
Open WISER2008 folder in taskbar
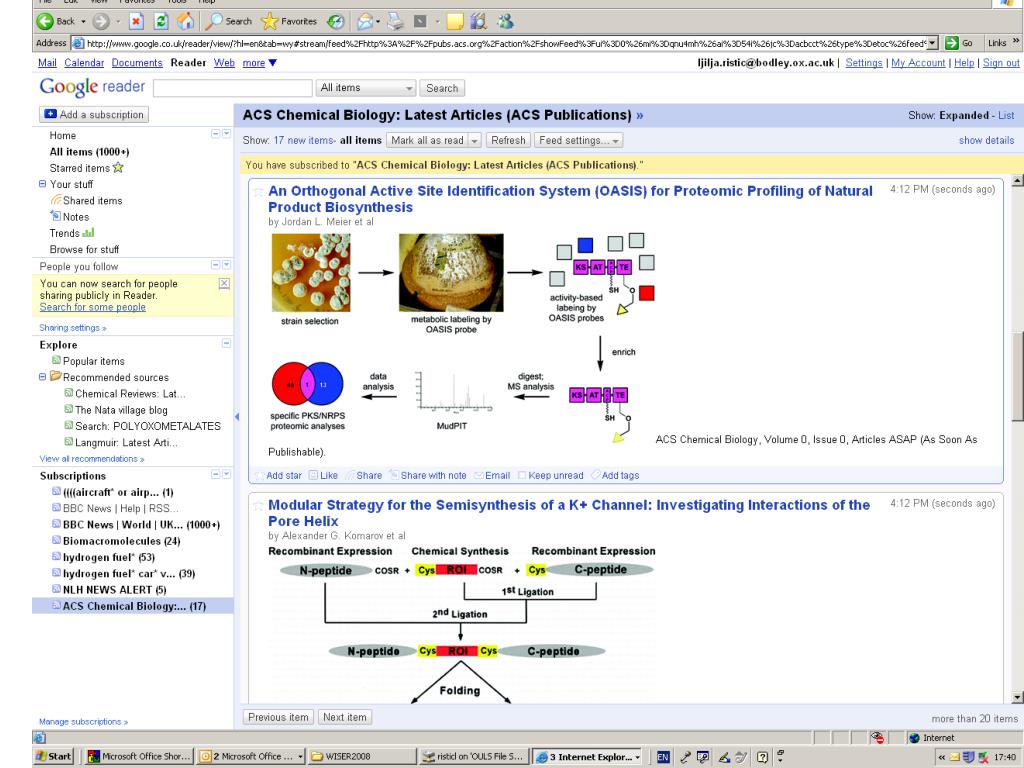pyautogui.click(x=362, y=756)
